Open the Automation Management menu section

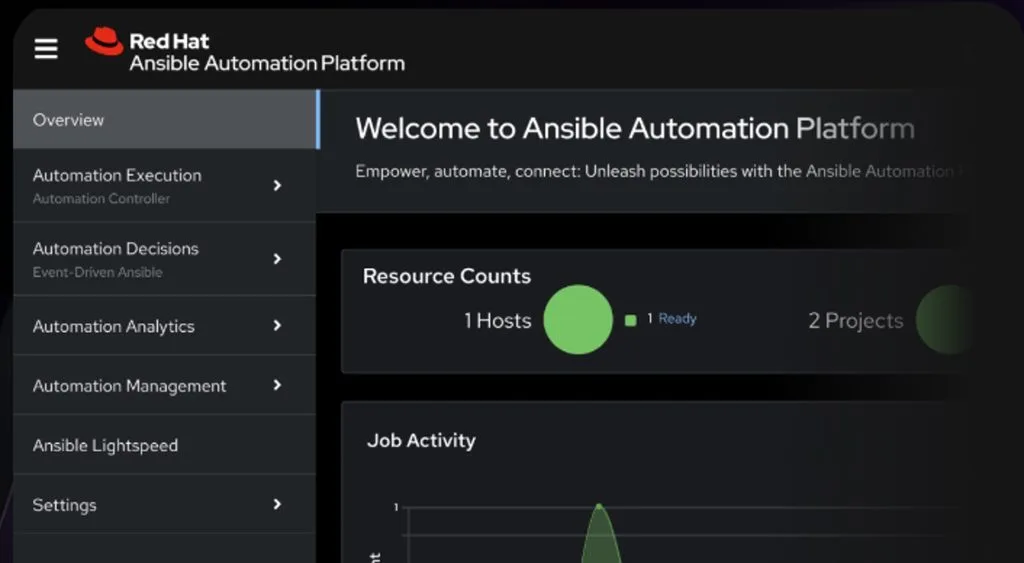click(165, 385)
